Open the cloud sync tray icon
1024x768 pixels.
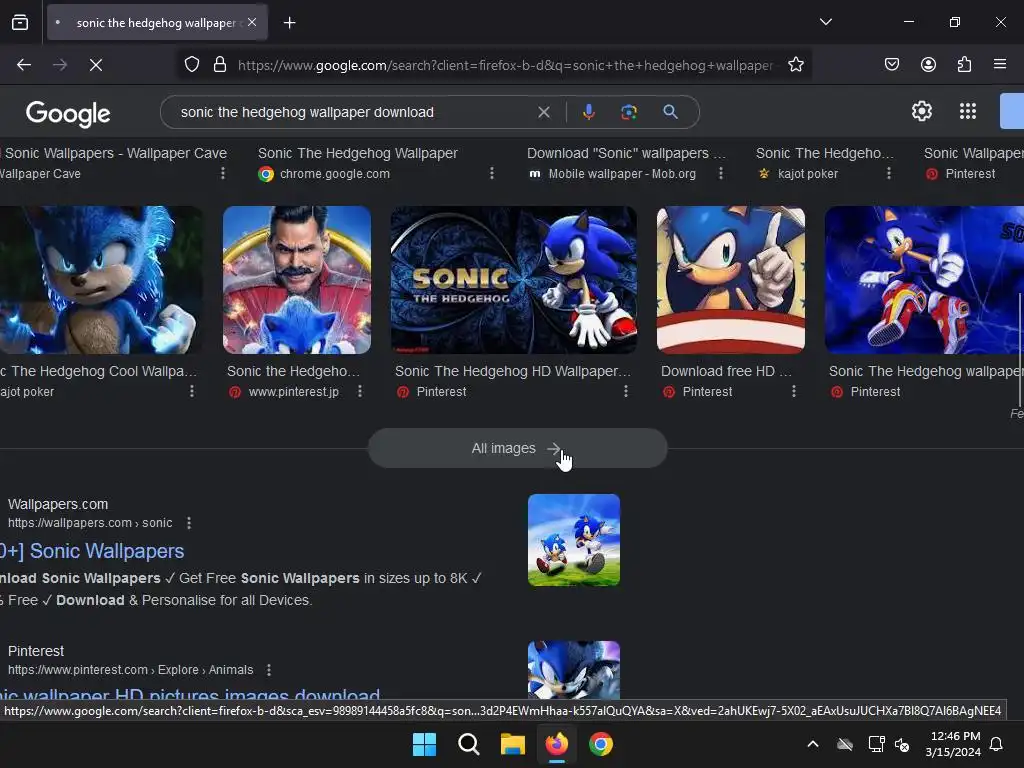[x=845, y=744]
